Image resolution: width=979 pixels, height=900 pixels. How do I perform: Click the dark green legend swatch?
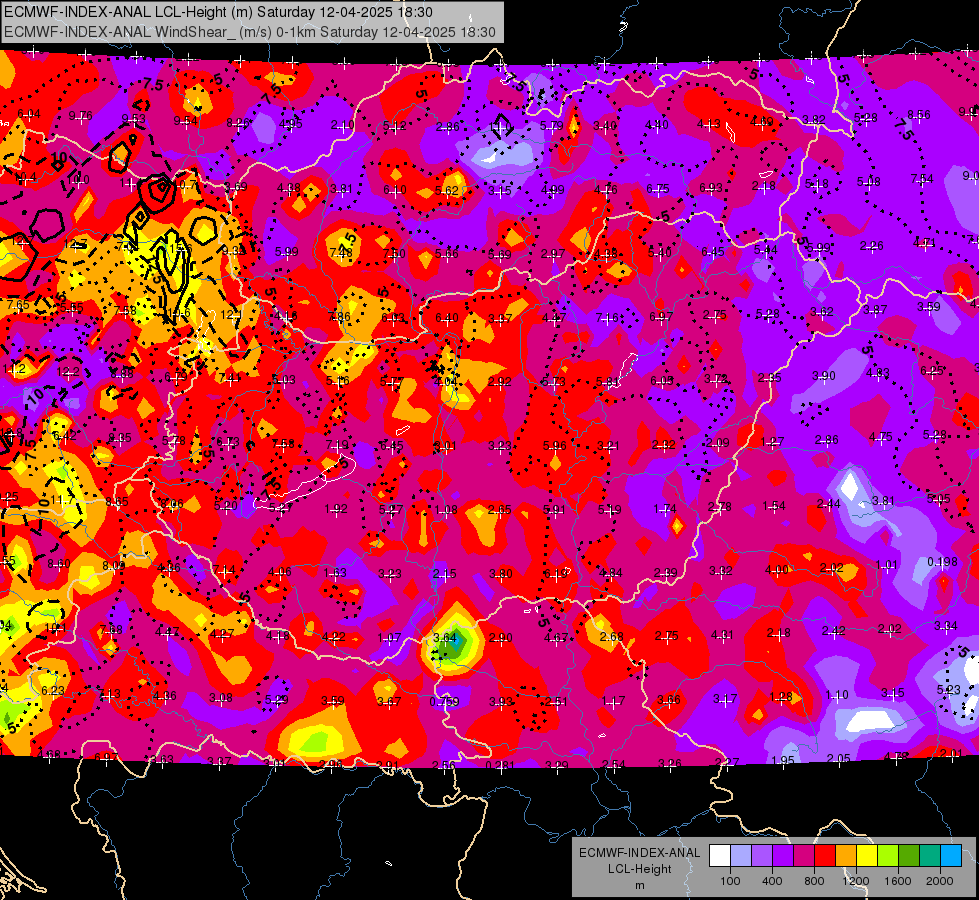coord(909,855)
